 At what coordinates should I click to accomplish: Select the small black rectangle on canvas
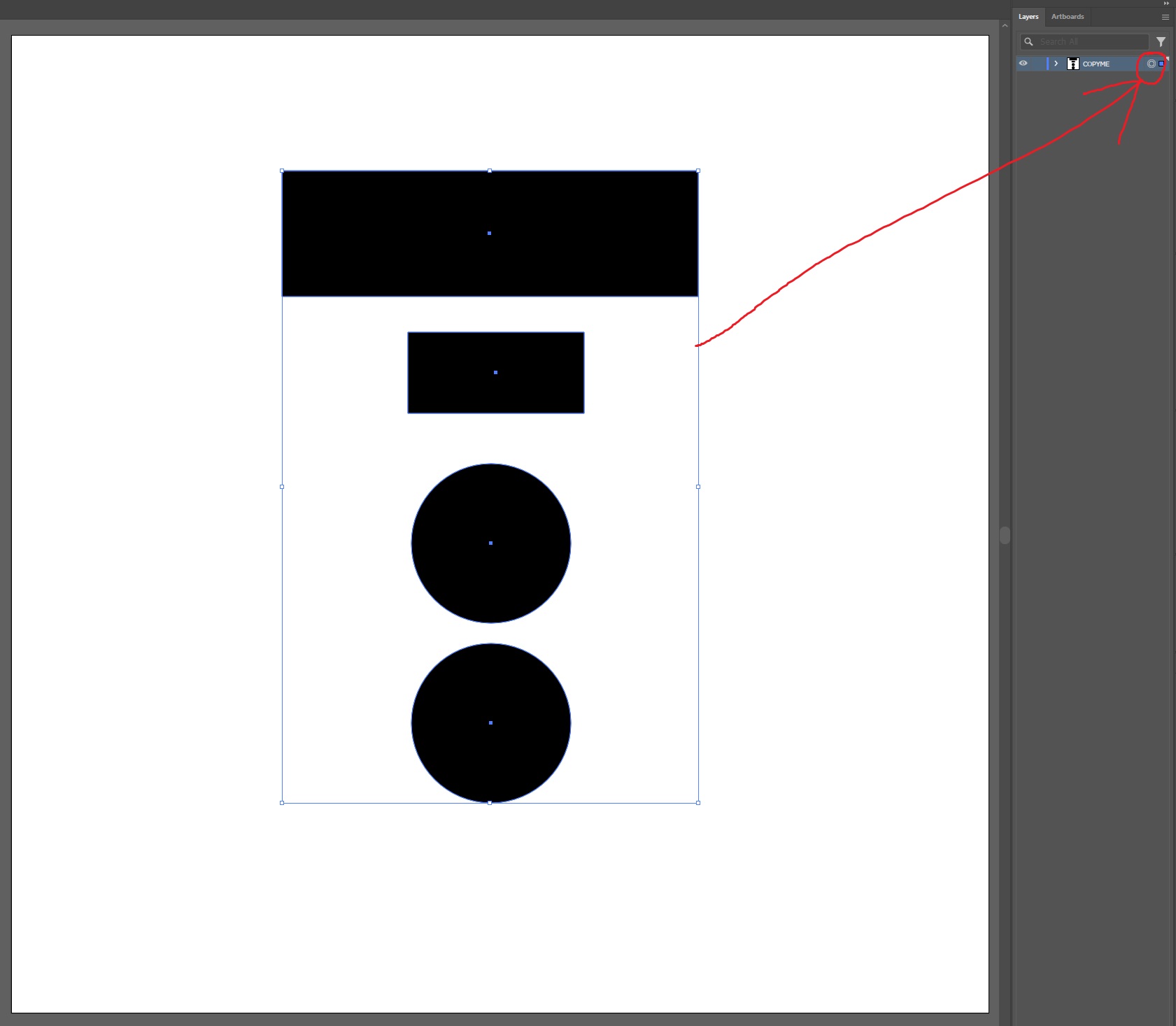(496, 373)
